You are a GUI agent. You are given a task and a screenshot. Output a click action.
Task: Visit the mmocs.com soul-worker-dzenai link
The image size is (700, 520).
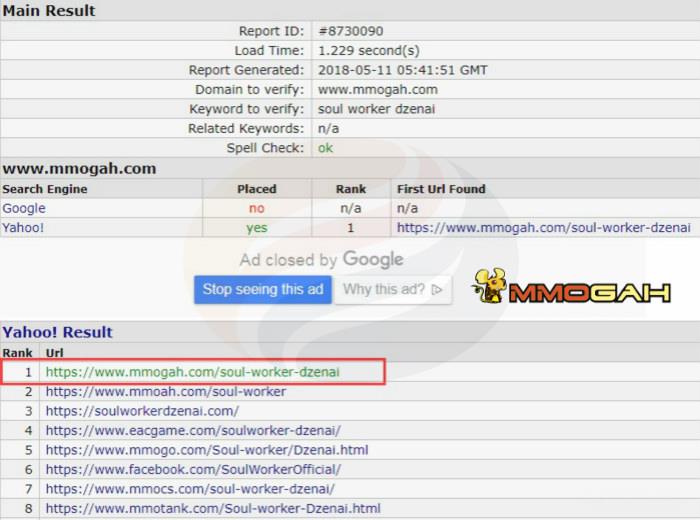point(190,489)
